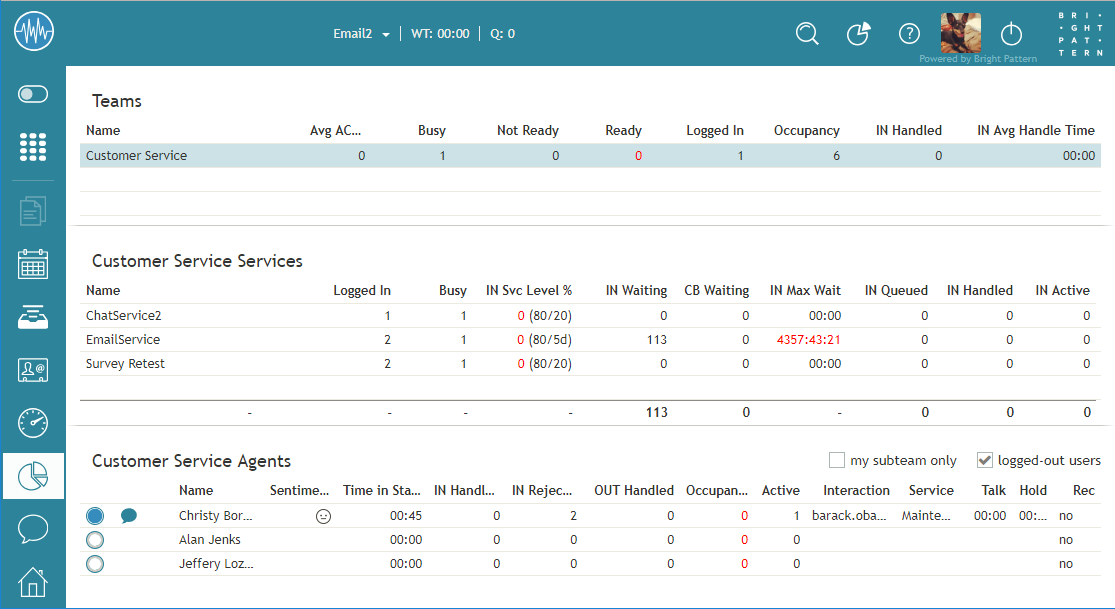Image resolution: width=1115 pixels, height=609 pixels.
Task: Sort agents by Time in Sta... header
Action: [382, 490]
